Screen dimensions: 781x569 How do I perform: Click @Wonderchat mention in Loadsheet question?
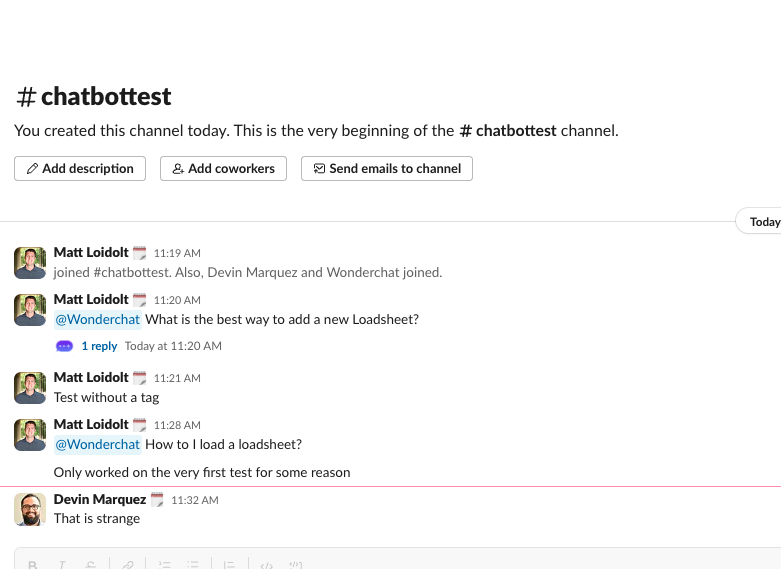point(97,320)
